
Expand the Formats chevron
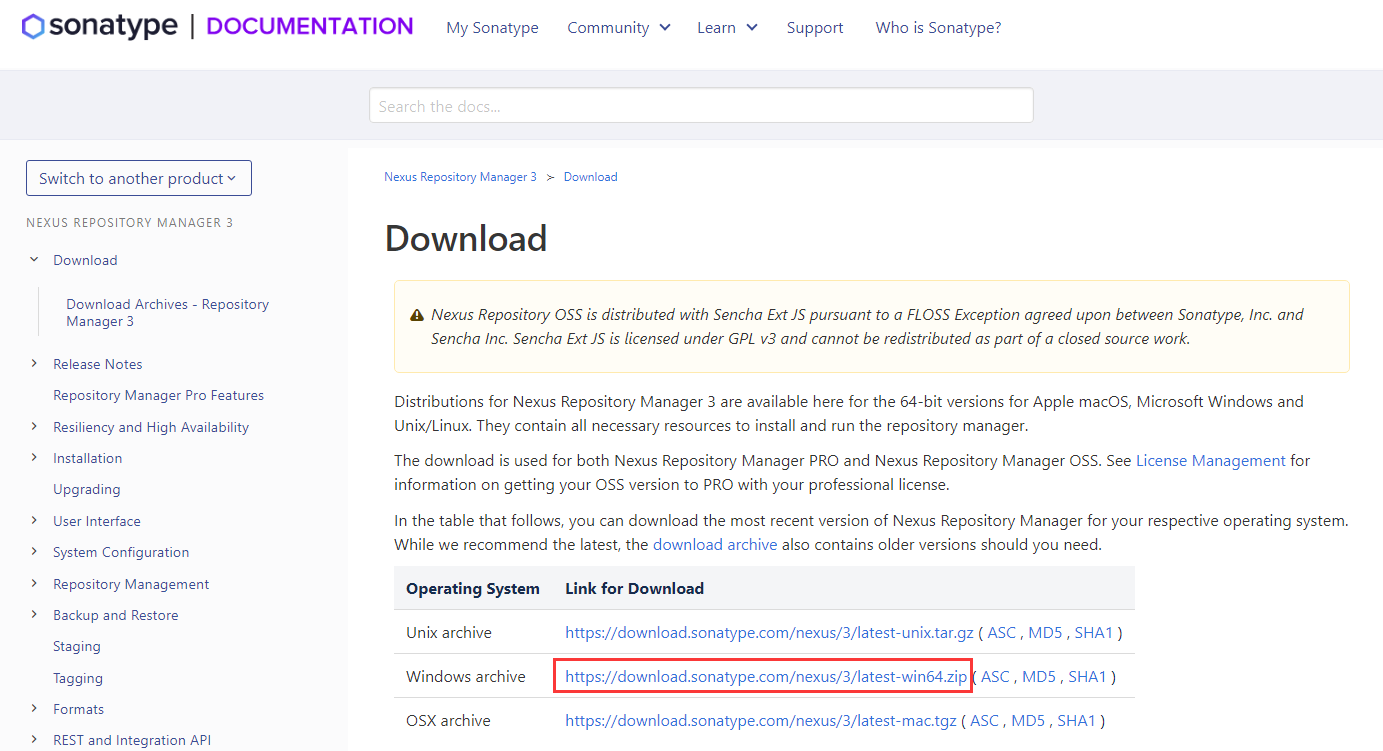(34, 709)
